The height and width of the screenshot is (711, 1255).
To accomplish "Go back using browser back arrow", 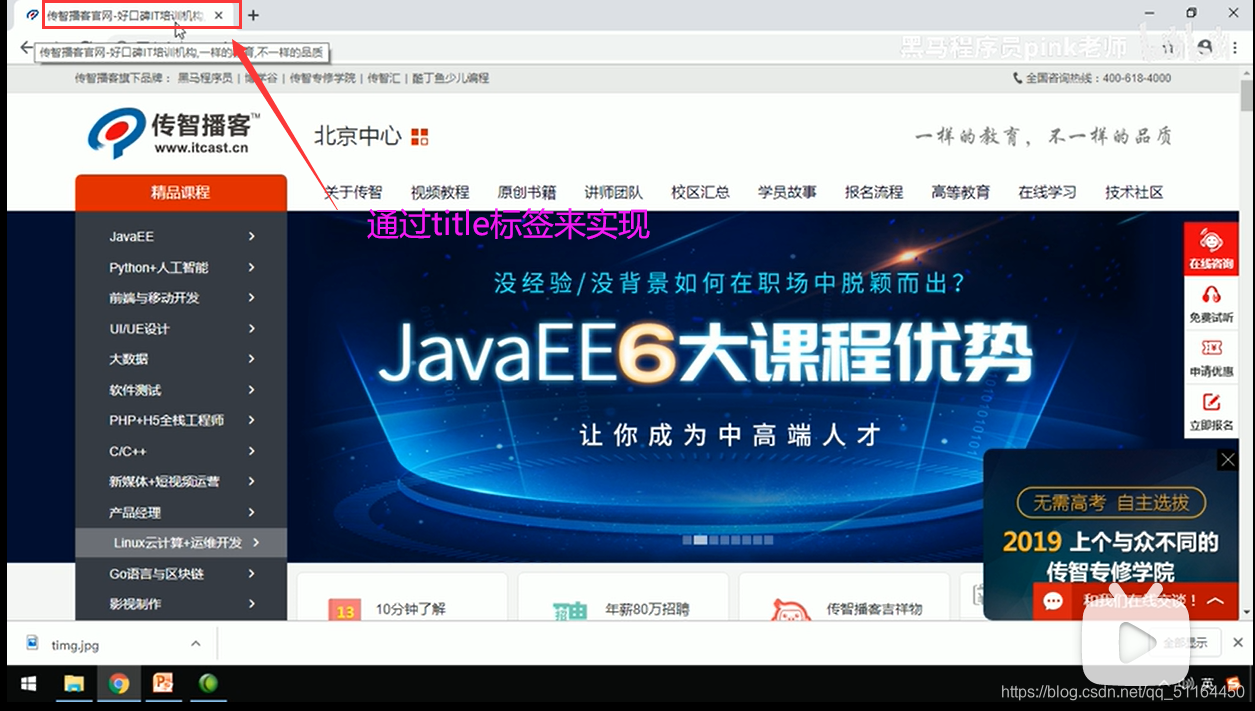I will (26, 47).
